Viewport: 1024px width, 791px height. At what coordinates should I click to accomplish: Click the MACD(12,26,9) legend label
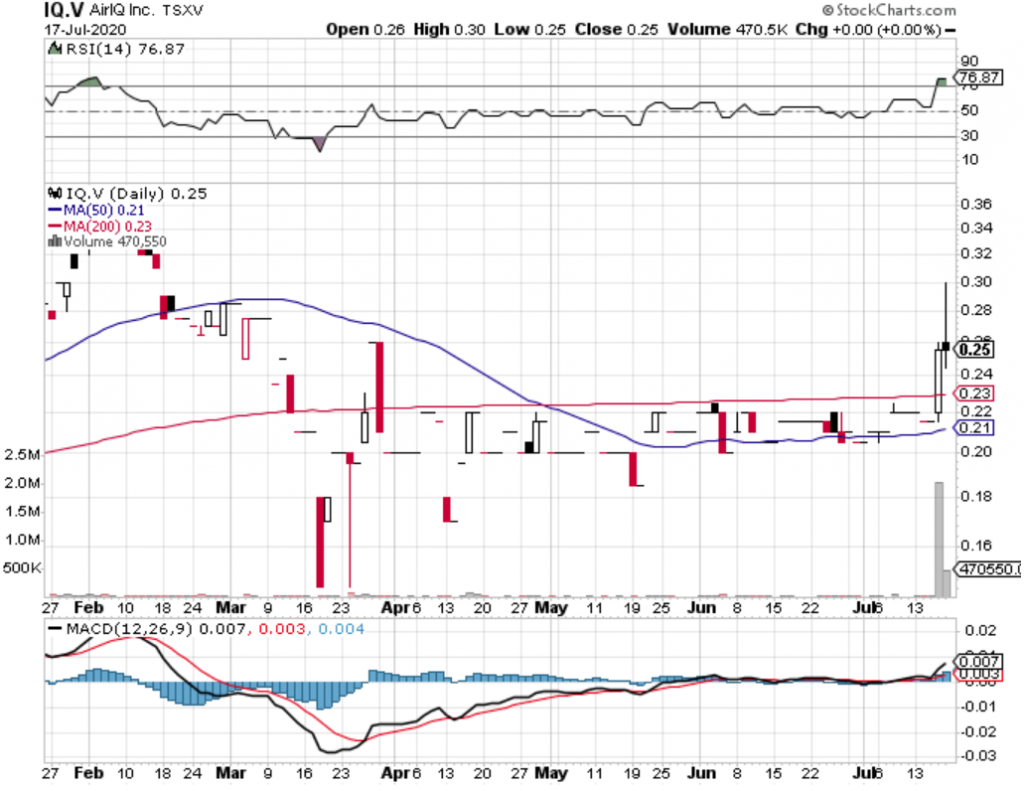click(129, 629)
